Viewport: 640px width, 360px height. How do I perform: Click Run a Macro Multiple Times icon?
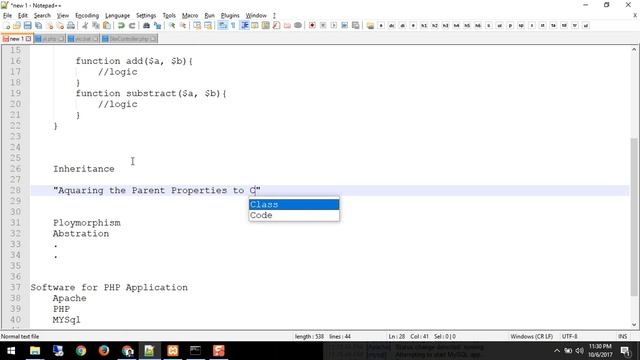[344, 26]
